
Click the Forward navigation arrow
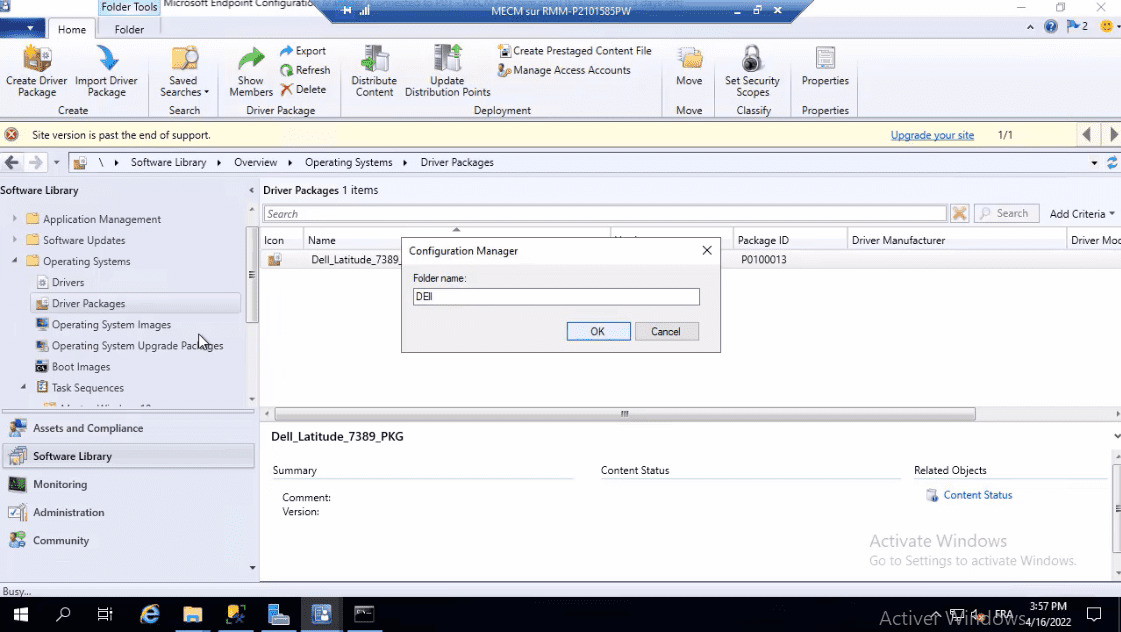click(x=35, y=162)
